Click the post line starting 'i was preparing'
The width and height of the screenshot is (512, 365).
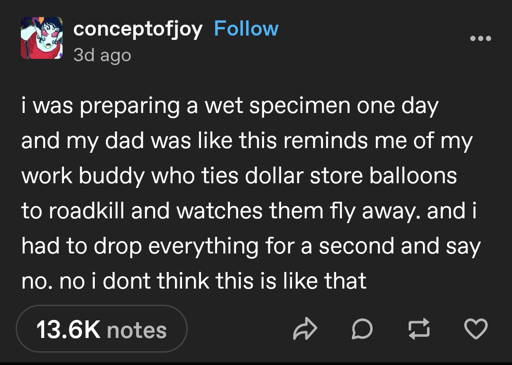point(230,106)
